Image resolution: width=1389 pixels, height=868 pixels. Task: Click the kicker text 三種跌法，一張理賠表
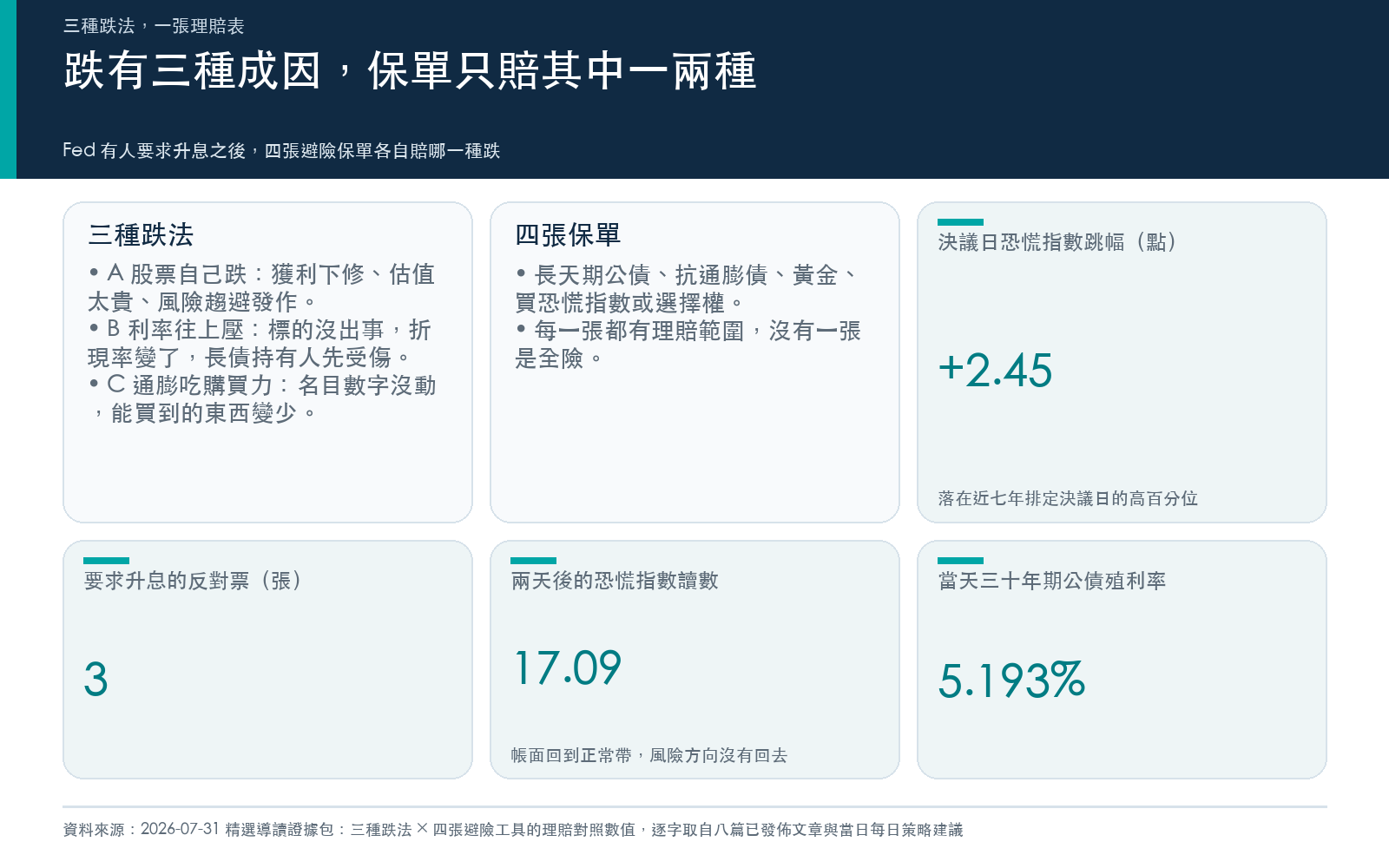(154, 26)
